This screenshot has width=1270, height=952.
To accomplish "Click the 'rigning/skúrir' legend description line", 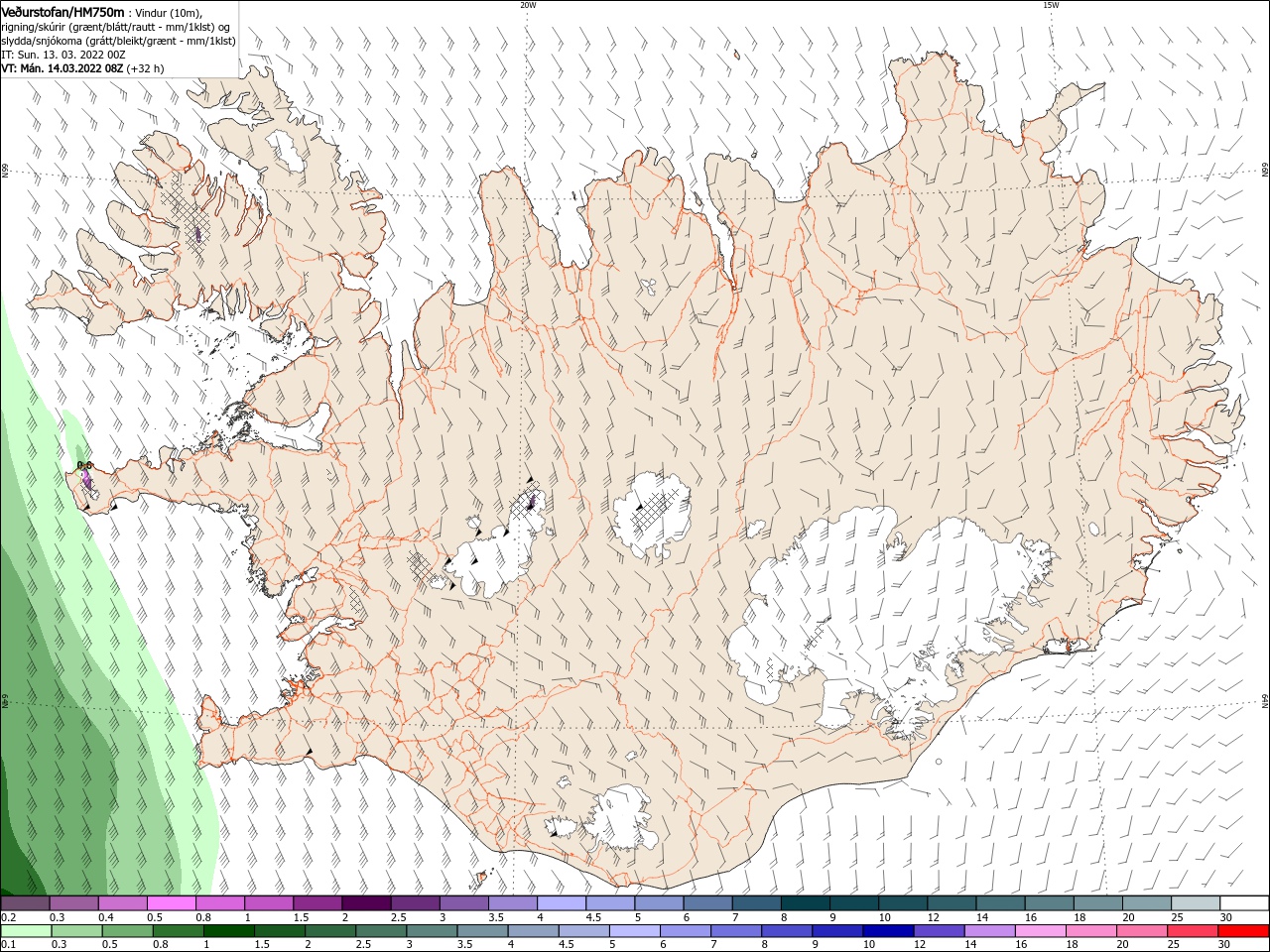I will pos(113,27).
